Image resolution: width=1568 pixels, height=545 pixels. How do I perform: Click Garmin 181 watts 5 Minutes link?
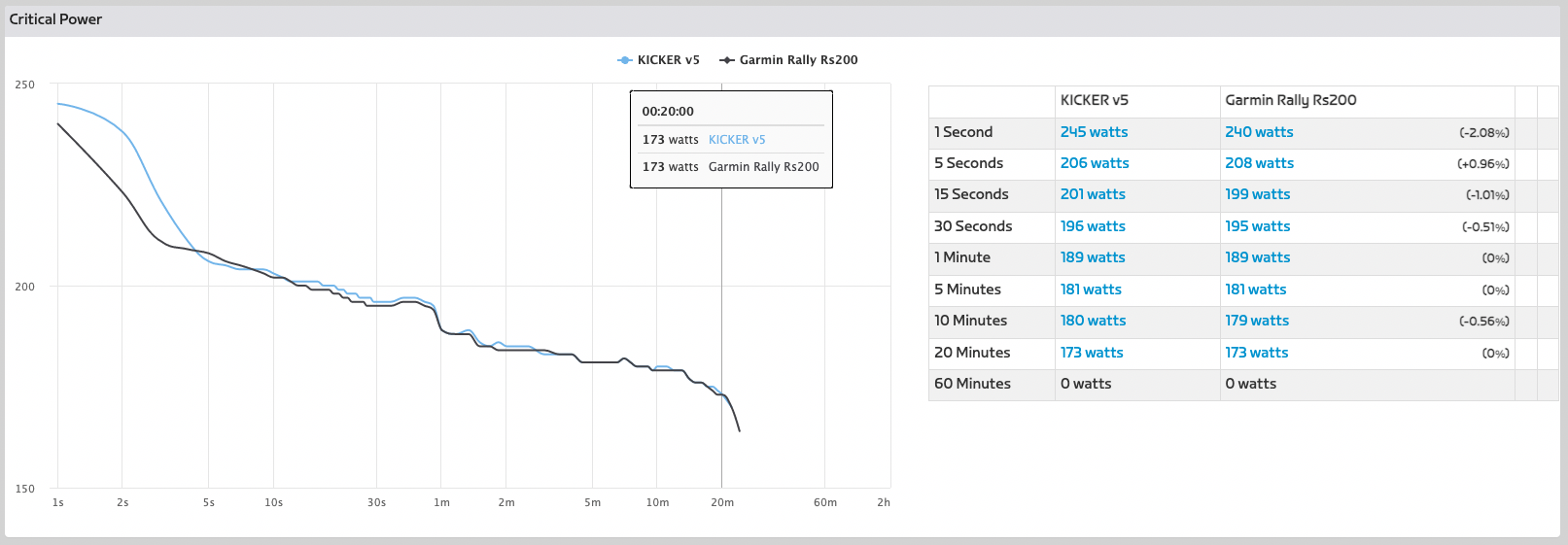tap(1255, 290)
